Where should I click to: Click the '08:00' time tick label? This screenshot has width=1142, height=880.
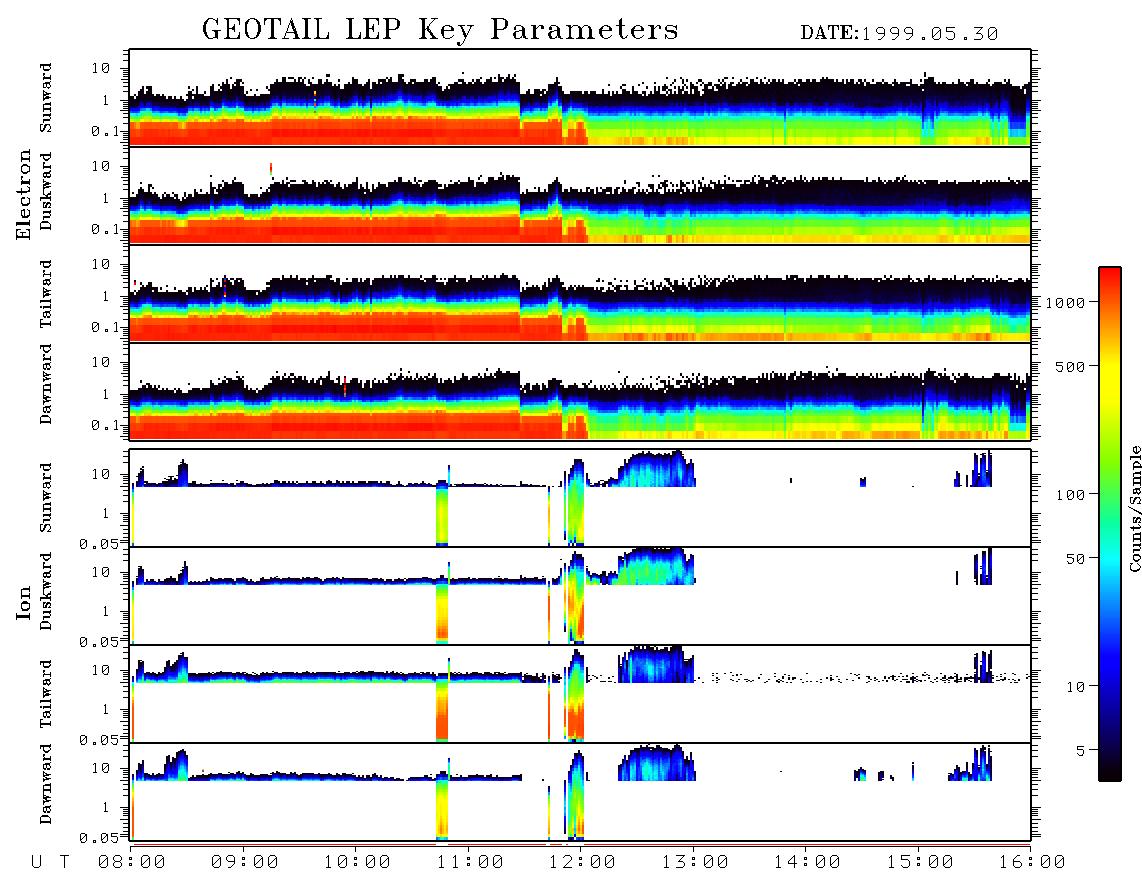(x=132, y=862)
